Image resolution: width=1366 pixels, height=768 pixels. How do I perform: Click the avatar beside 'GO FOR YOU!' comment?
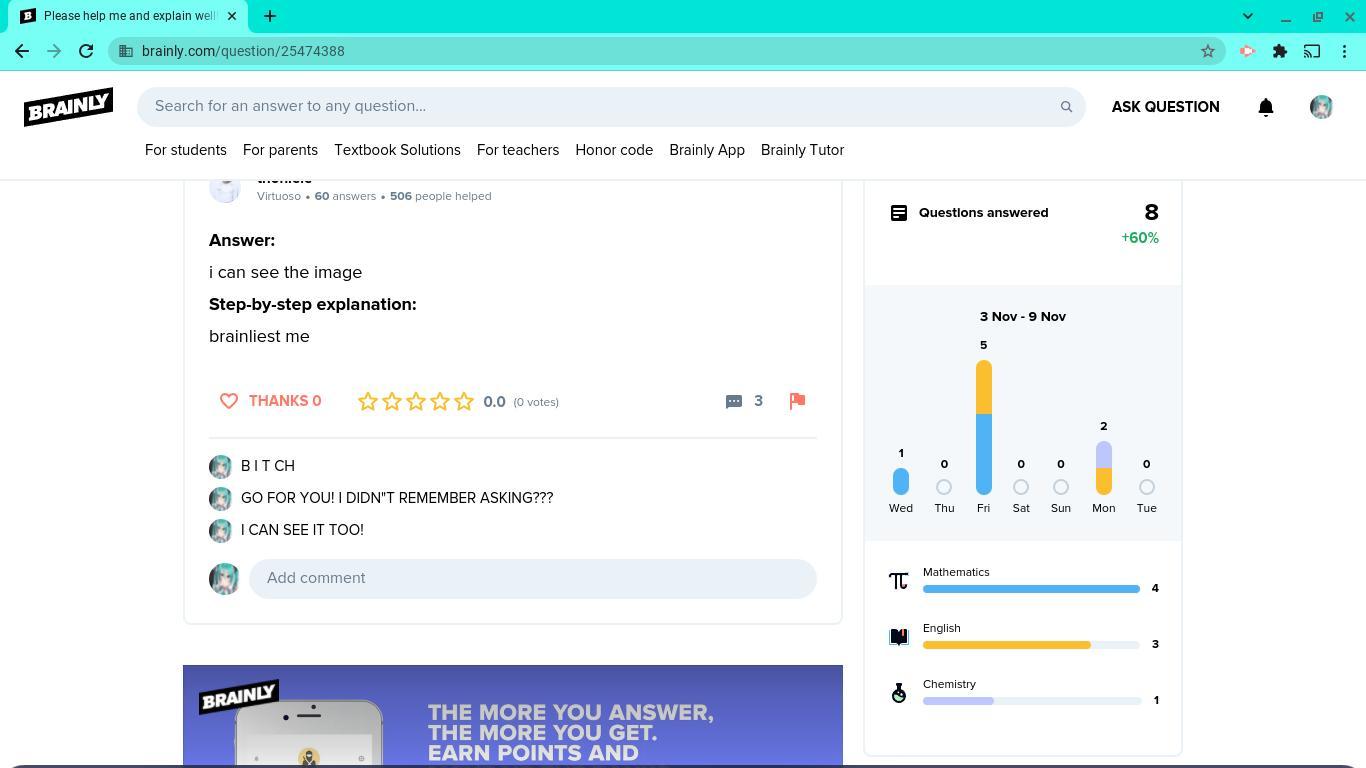[x=220, y=499]
